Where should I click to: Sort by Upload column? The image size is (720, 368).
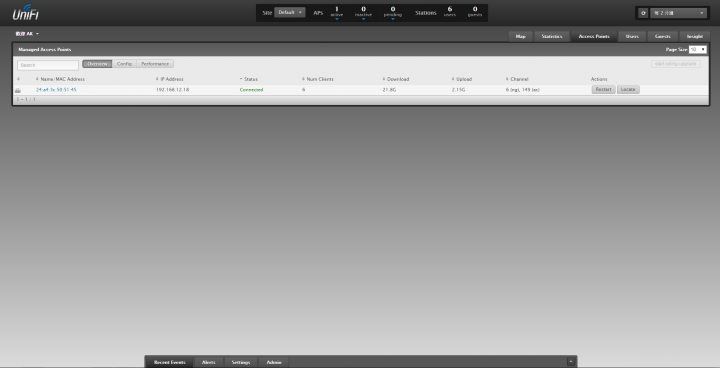tap(461, 79)
